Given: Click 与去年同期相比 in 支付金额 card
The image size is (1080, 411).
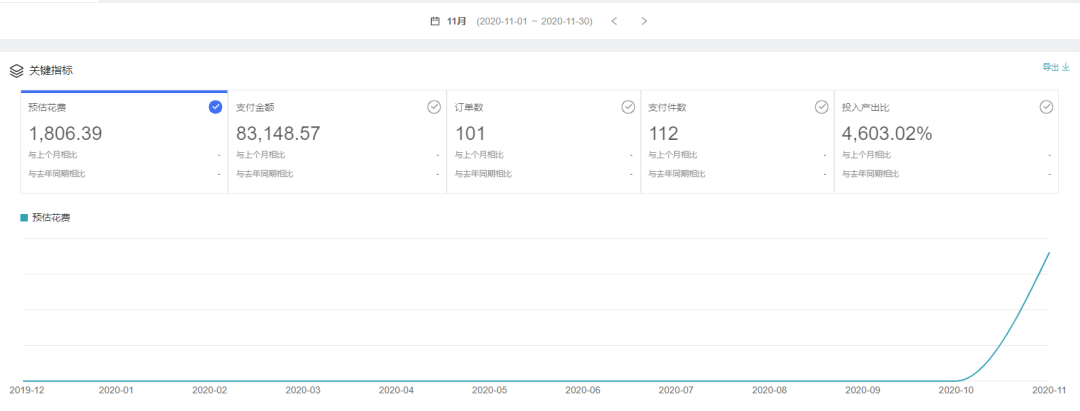Looking at the screenshot, I should coord(265,173).
